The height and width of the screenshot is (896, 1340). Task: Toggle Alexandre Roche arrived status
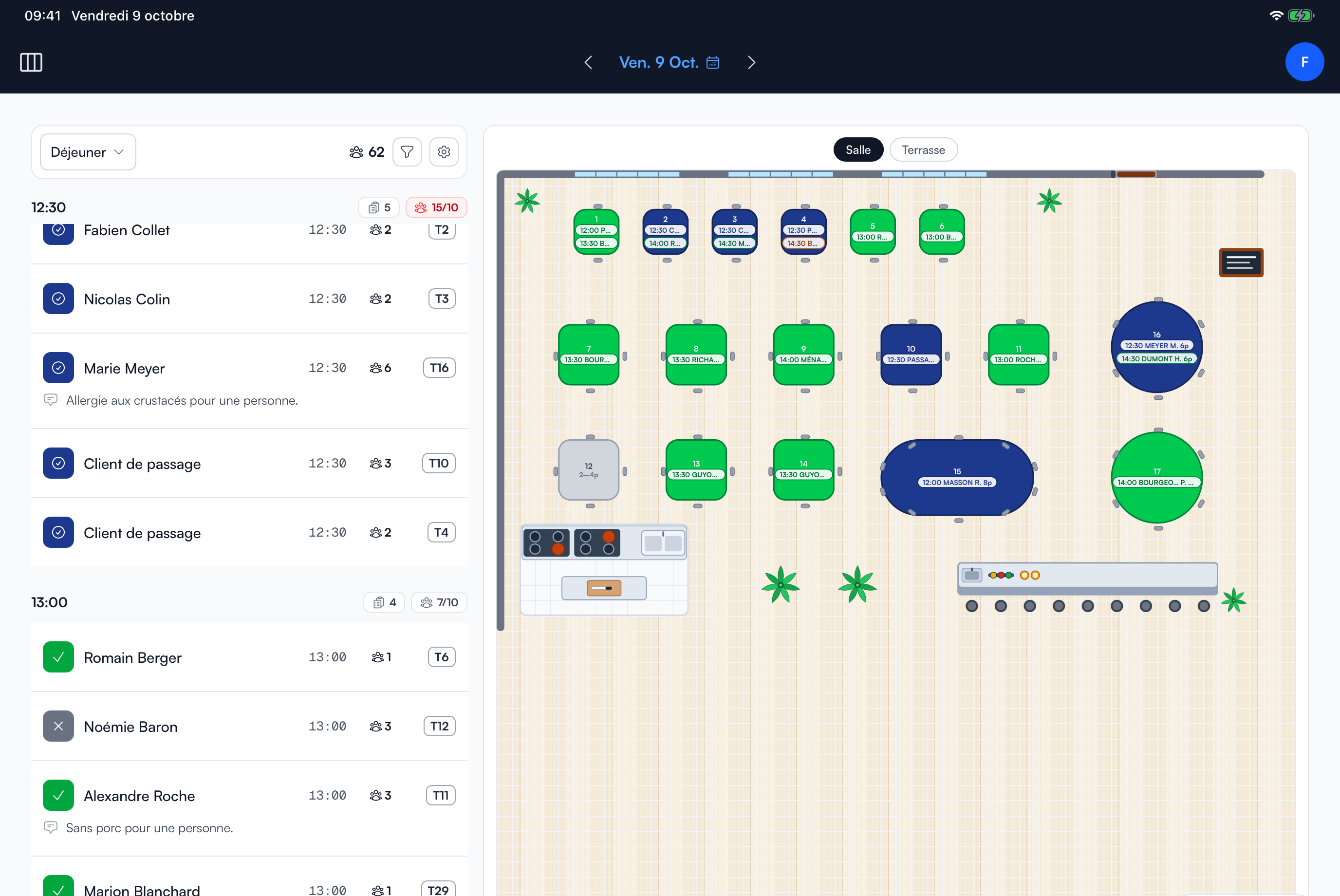click(58, 795)
